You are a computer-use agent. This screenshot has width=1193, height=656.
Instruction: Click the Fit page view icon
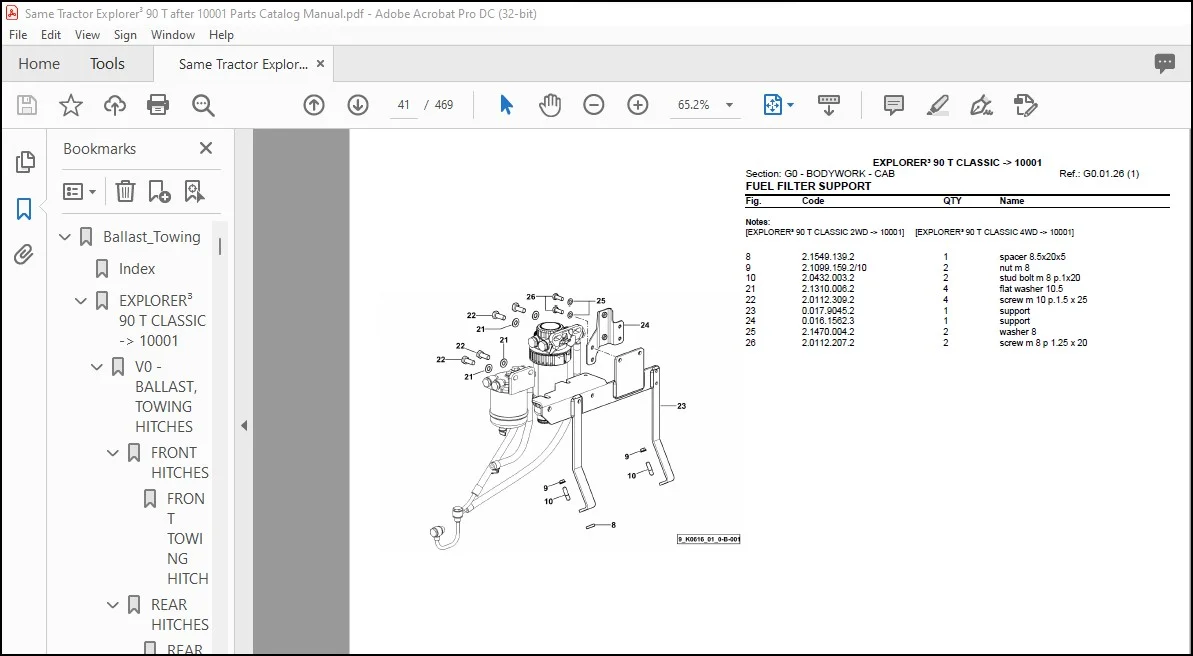(773, 105)
